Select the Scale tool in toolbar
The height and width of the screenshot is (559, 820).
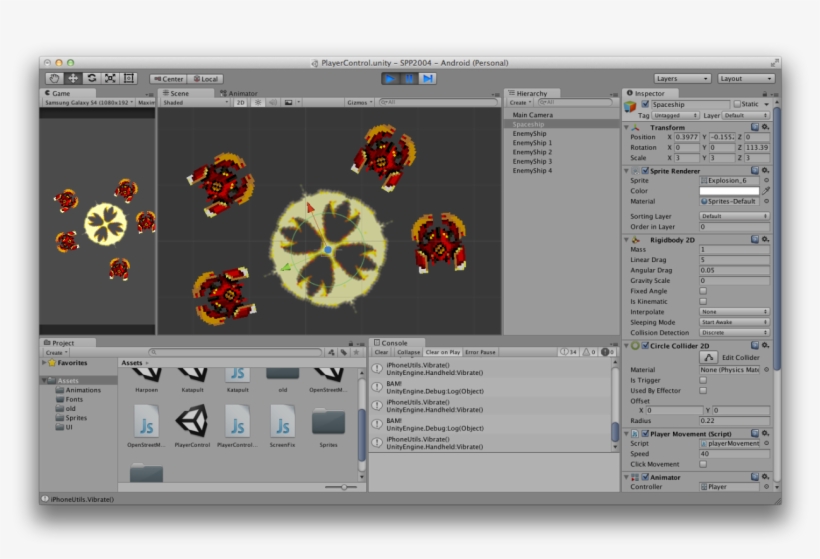pyautogui.click(x=110, y=78)
